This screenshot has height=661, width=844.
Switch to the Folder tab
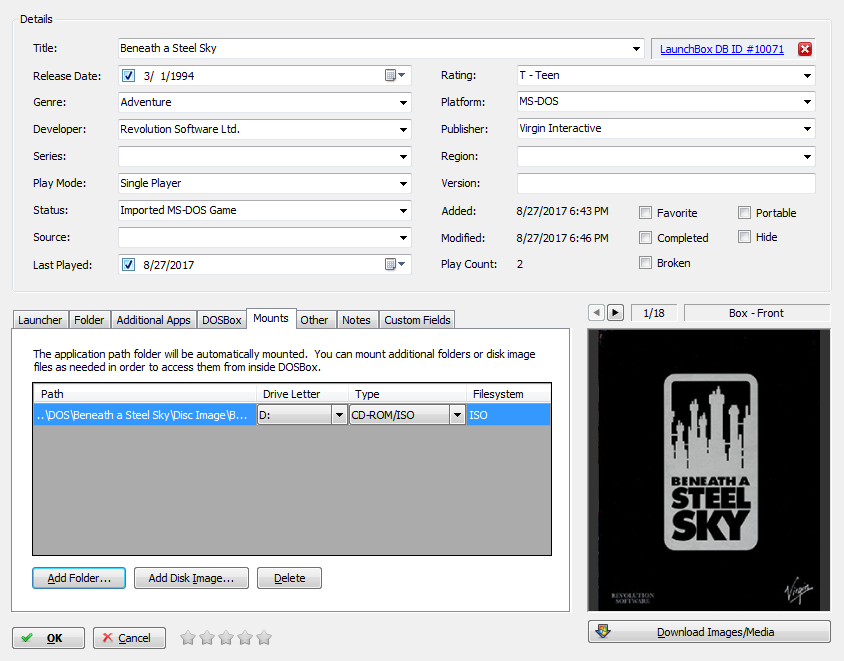[x=89, y=320]
